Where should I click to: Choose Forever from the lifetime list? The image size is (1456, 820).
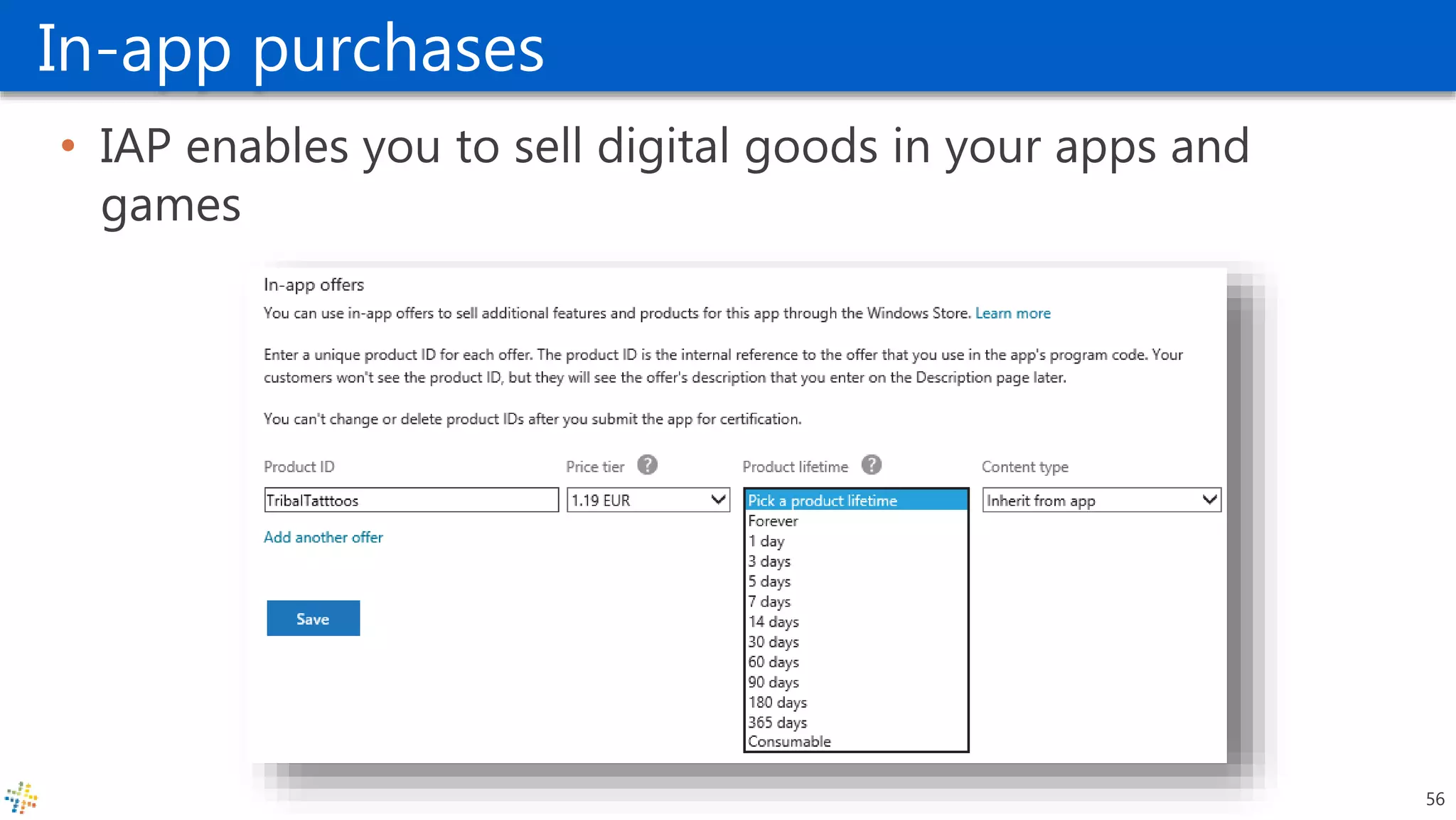[x=856, y=521]
